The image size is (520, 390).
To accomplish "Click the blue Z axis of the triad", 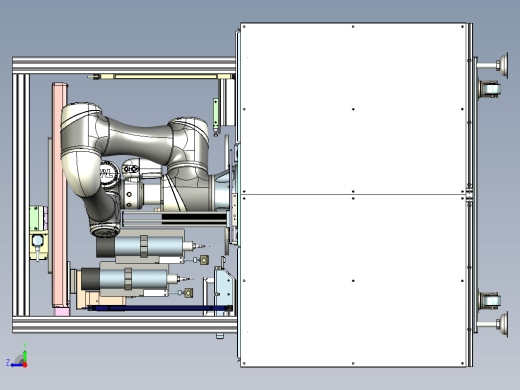I will click(16, 365).
